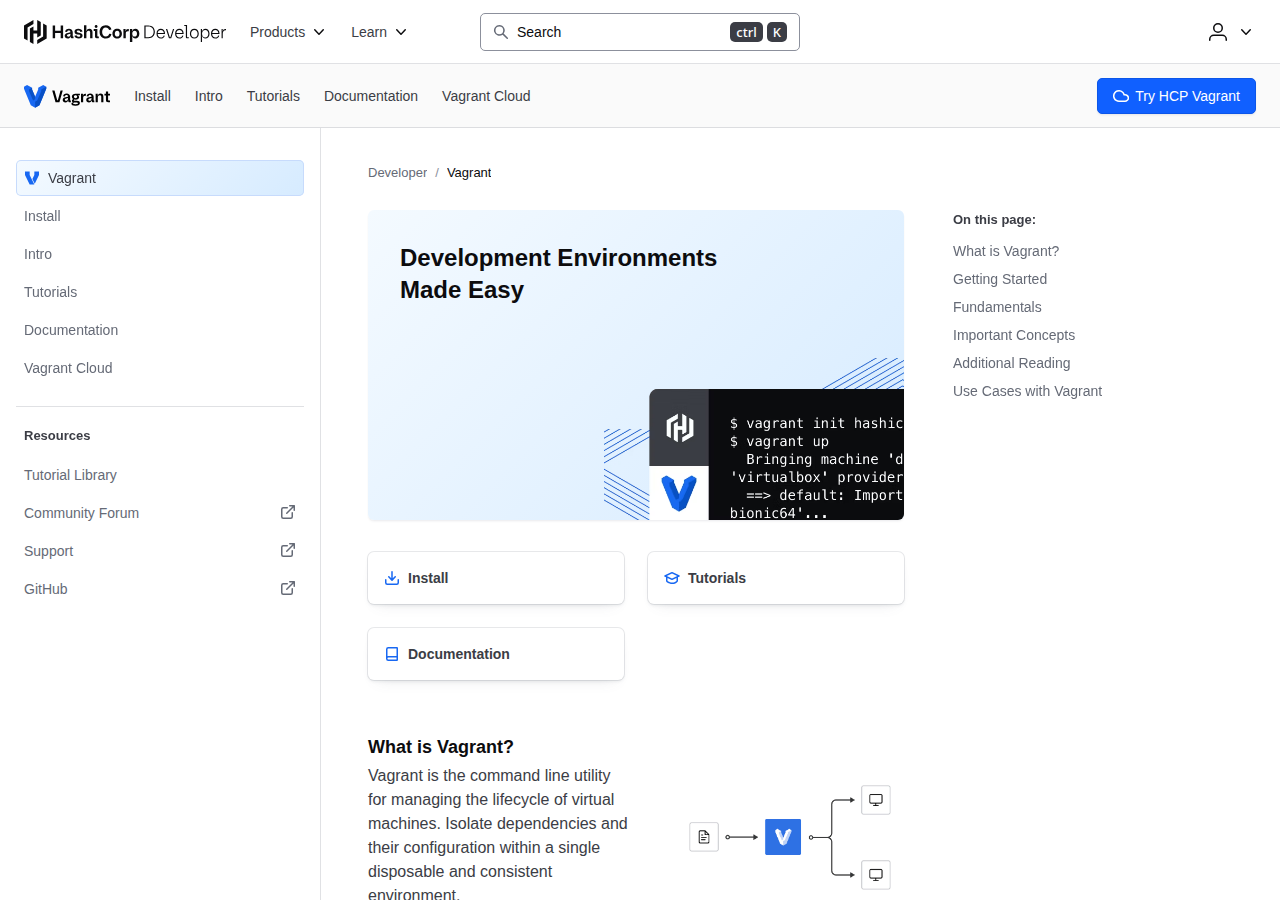Open the HashiCorp Developer logo home link
The image size is (1280, 900).
pos(125,32)
